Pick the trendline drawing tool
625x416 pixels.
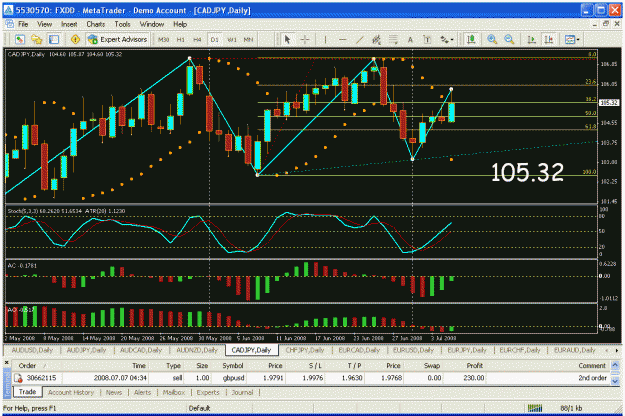(x=360, y=39)
